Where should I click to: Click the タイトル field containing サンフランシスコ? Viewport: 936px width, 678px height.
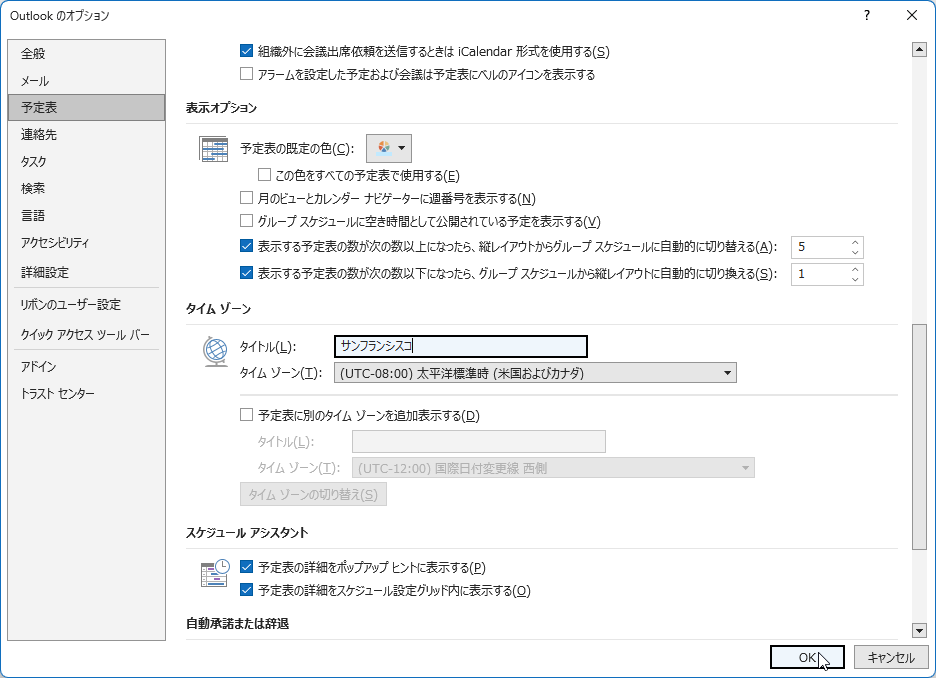[x=461, y=346]
